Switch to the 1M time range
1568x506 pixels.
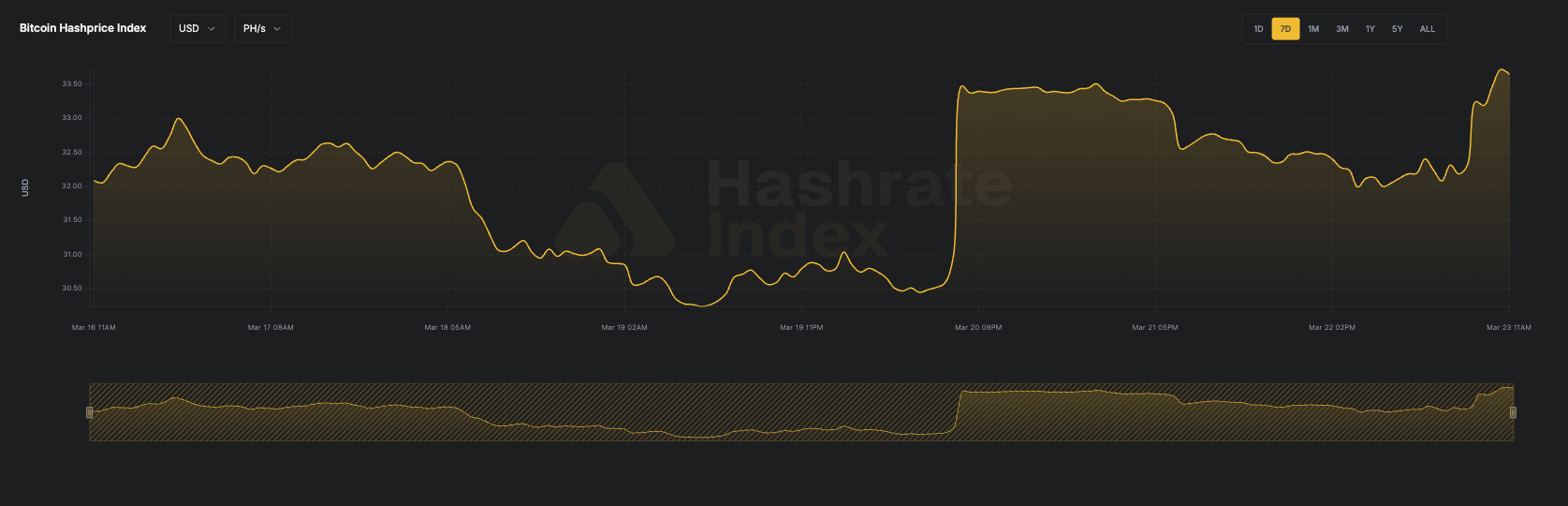[x=1313, y=29]
